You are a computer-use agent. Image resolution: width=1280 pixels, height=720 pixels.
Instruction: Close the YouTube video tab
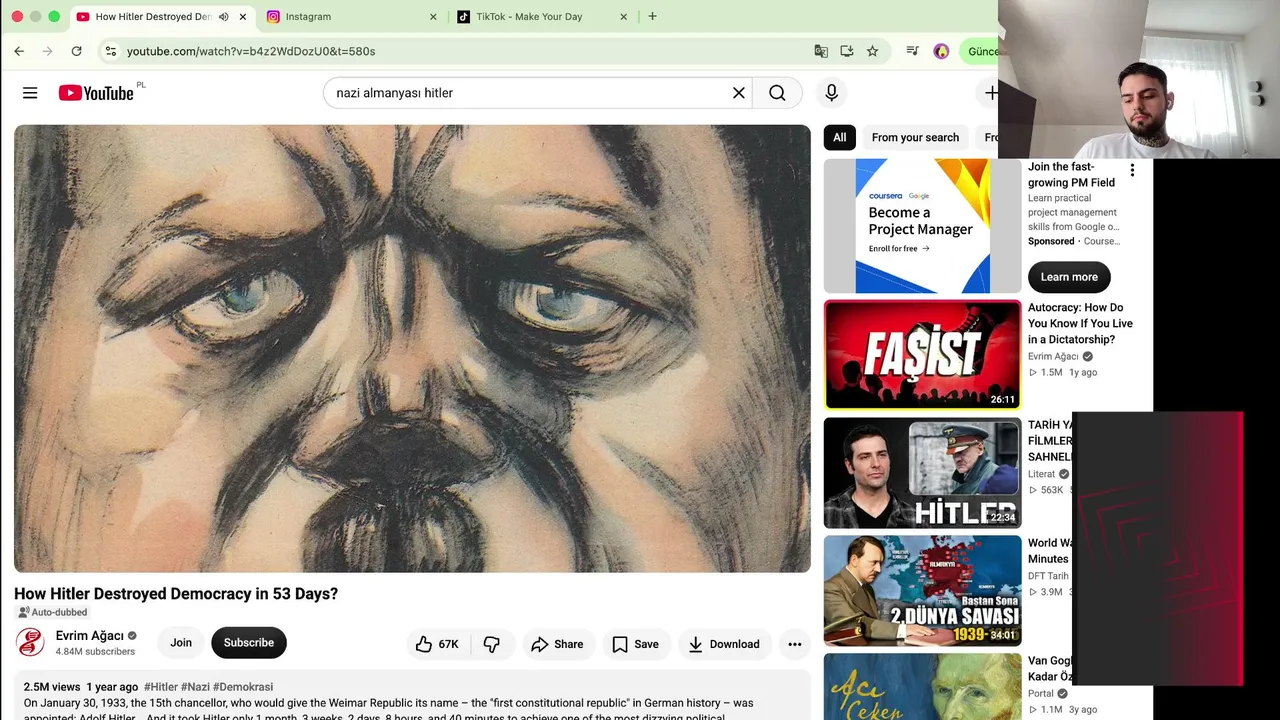click(242, 17)
